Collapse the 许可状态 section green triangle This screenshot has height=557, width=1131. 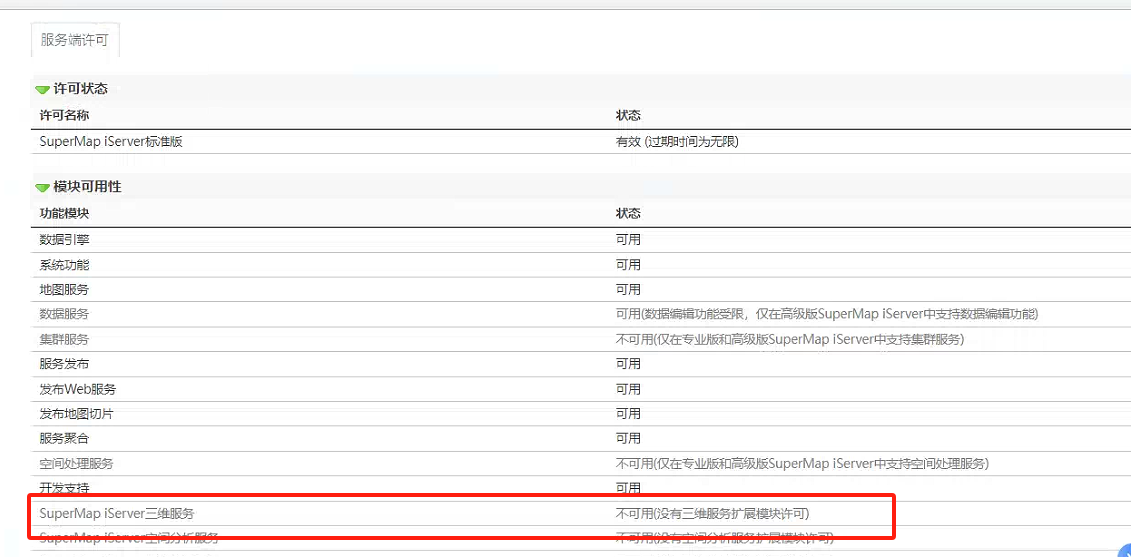(x=43, y=89)
